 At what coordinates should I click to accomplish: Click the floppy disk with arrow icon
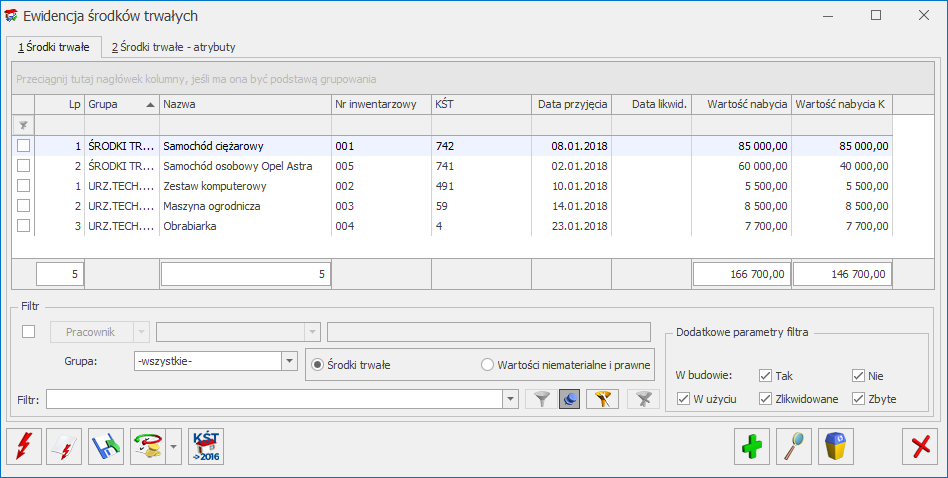tap(106, 447)
